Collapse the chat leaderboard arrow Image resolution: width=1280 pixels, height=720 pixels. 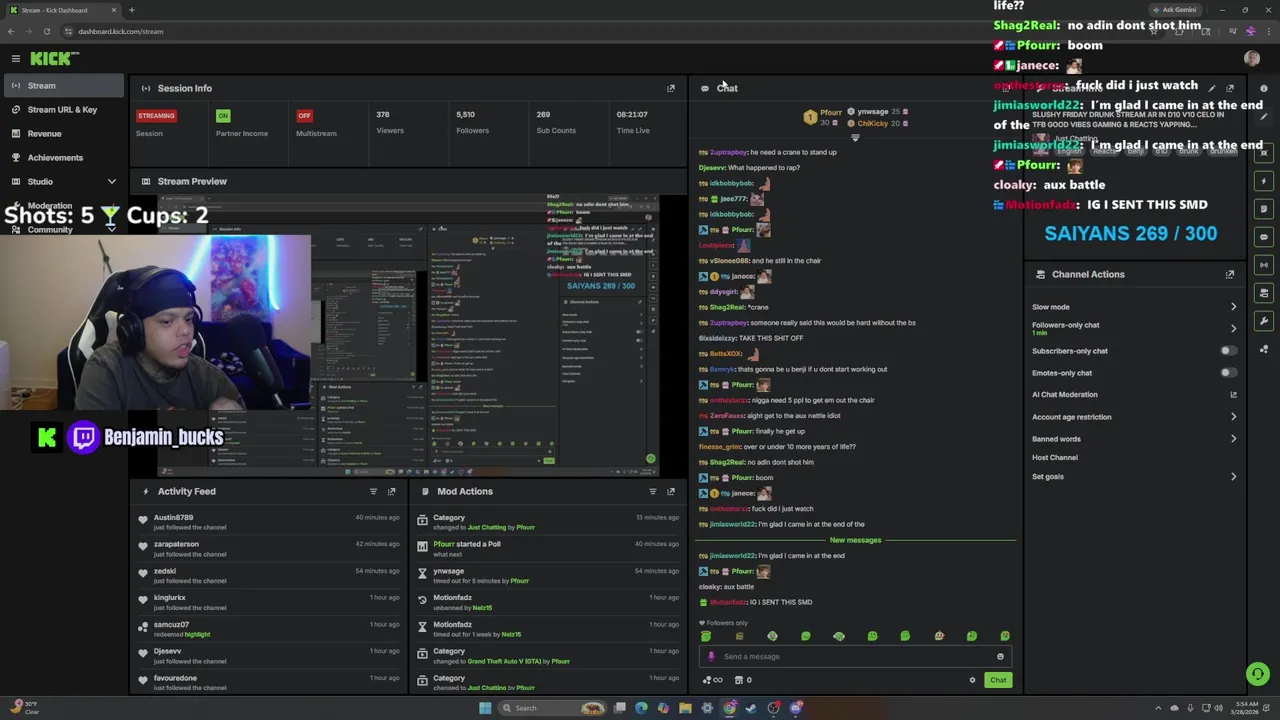855,138
